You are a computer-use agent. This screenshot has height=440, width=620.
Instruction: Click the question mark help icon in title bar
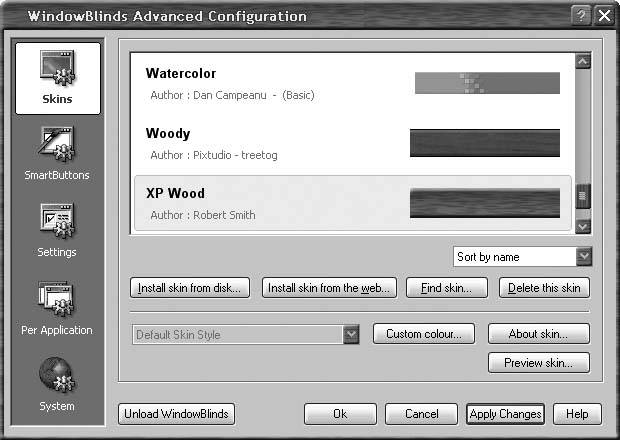(581, 16)
